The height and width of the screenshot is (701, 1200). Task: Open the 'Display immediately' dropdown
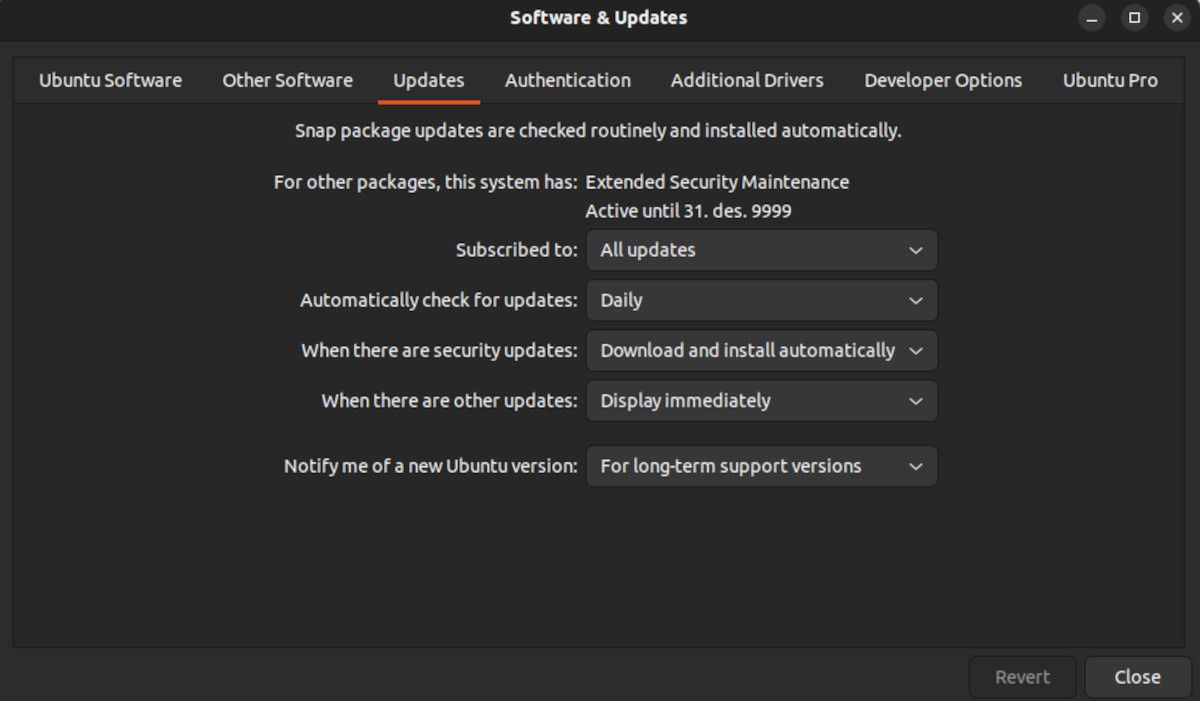coord(761,400)
